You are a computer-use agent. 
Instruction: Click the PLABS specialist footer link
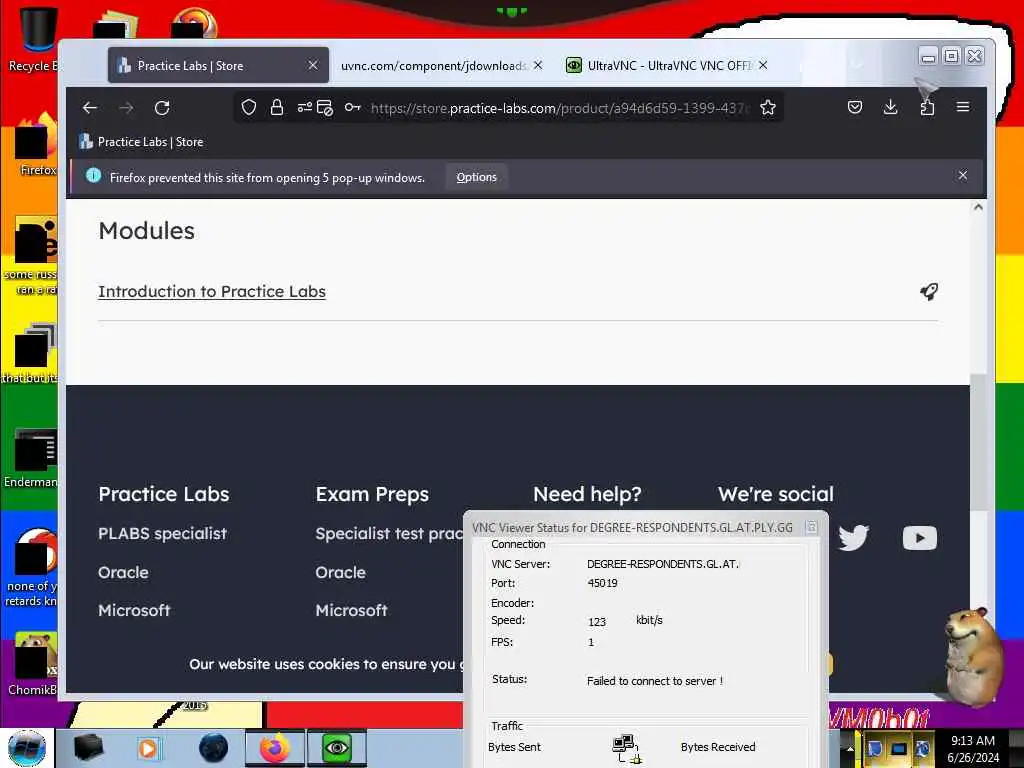click(x=163, y=534)
